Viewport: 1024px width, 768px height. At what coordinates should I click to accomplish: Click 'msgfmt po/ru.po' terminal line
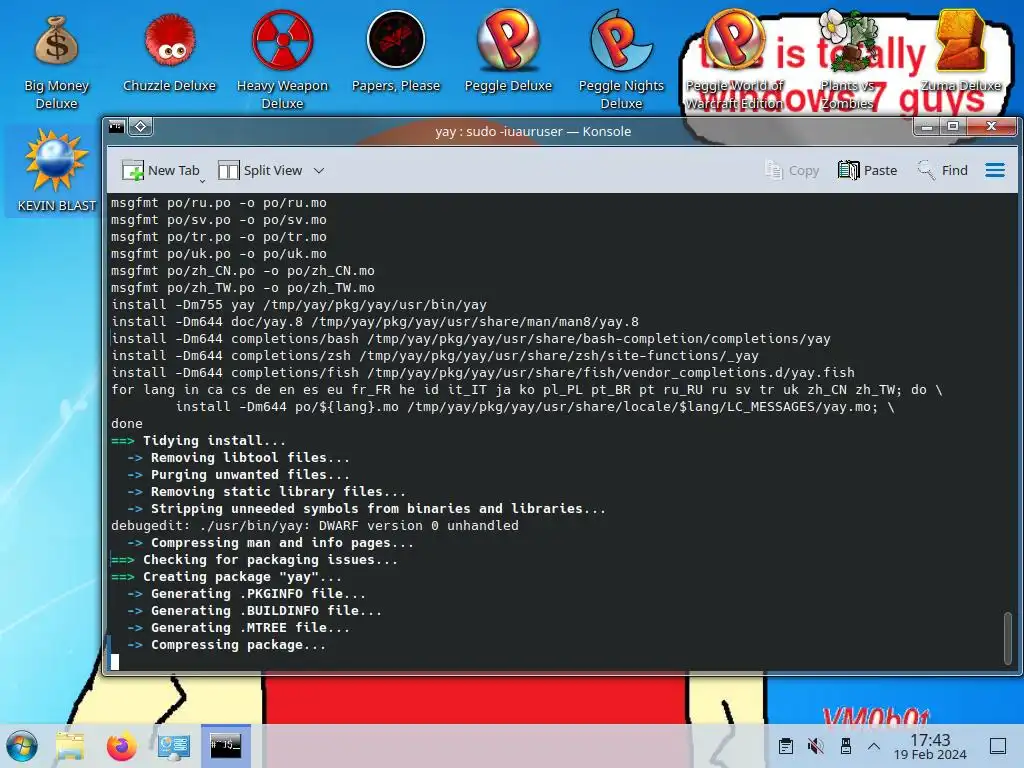[x=219, y=203]
